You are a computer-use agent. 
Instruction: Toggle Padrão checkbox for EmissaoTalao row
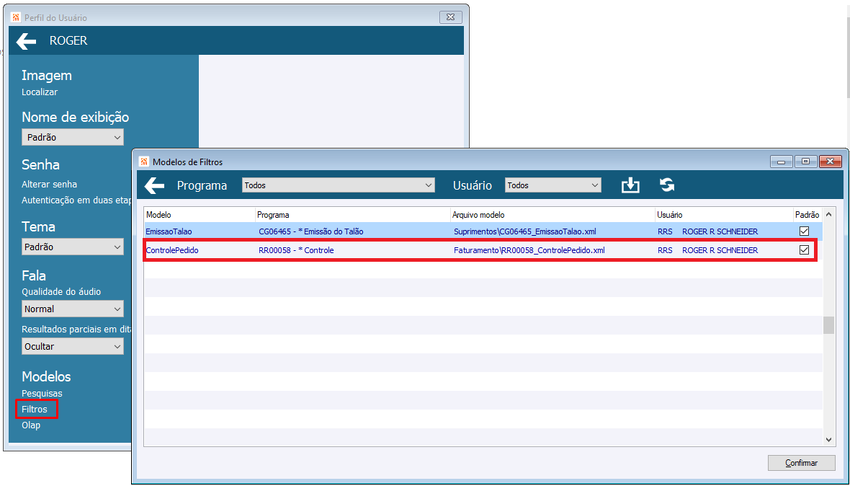click(804, 231)
